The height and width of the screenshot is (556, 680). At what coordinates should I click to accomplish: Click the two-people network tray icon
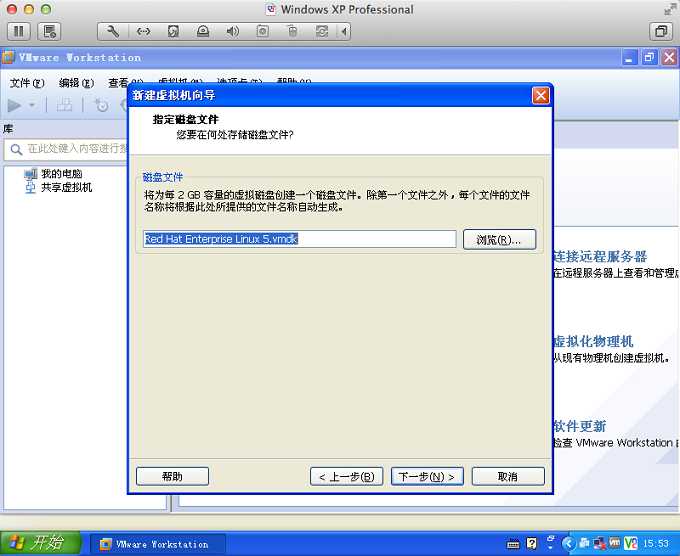click(x=584, y=543)
